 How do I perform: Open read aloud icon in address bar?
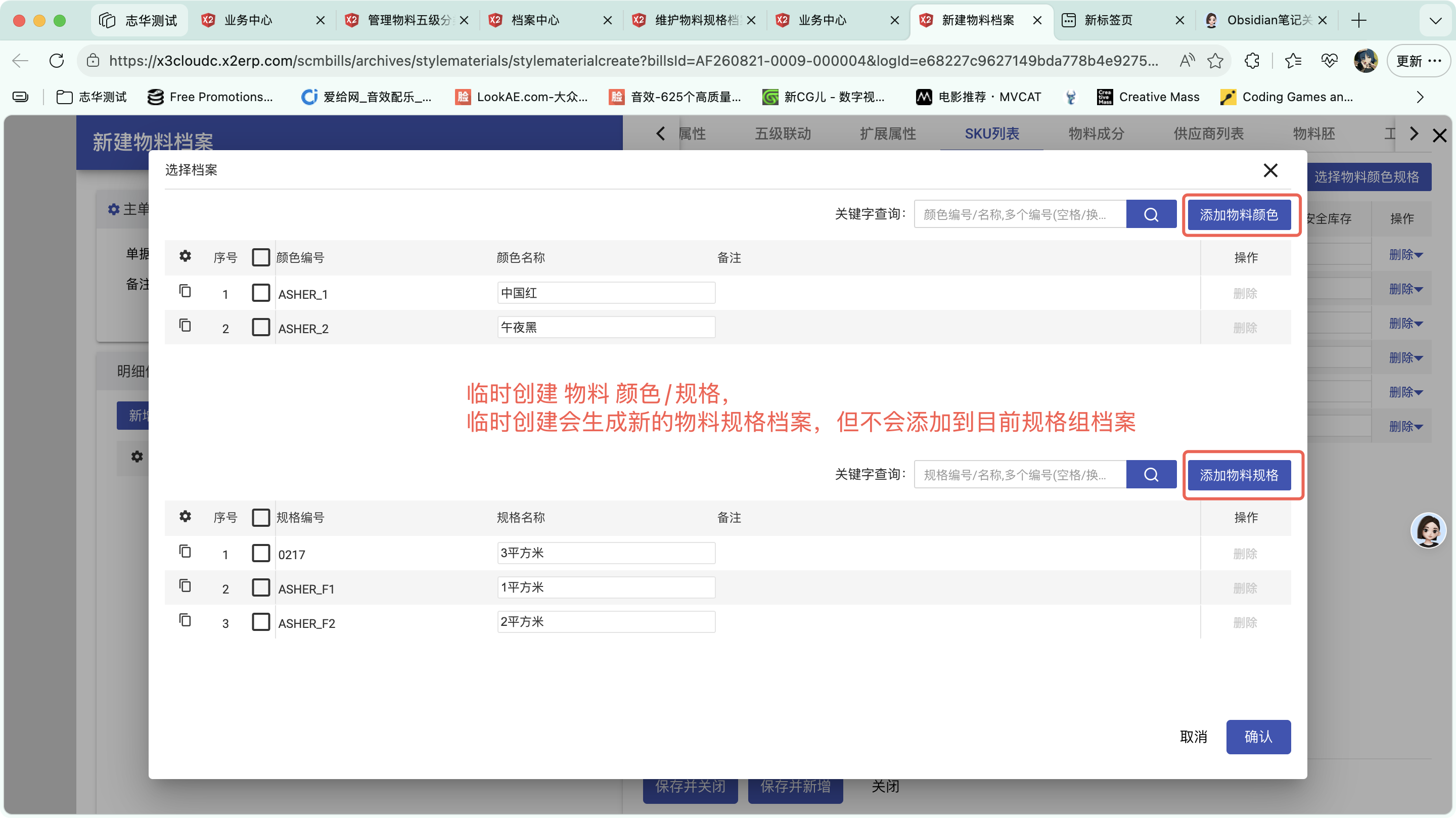[1187, 61]
